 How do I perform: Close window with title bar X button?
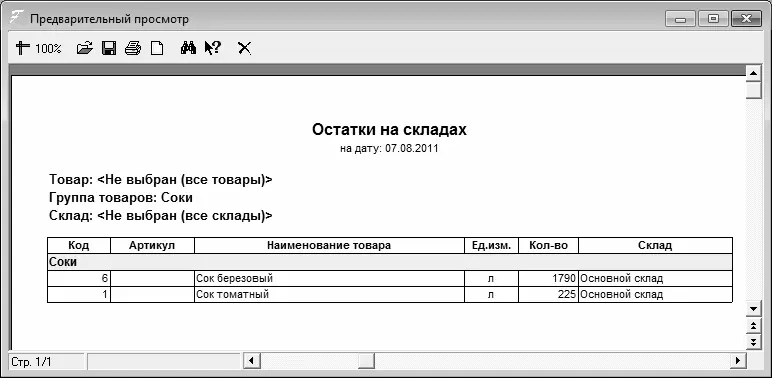(746, 19)
